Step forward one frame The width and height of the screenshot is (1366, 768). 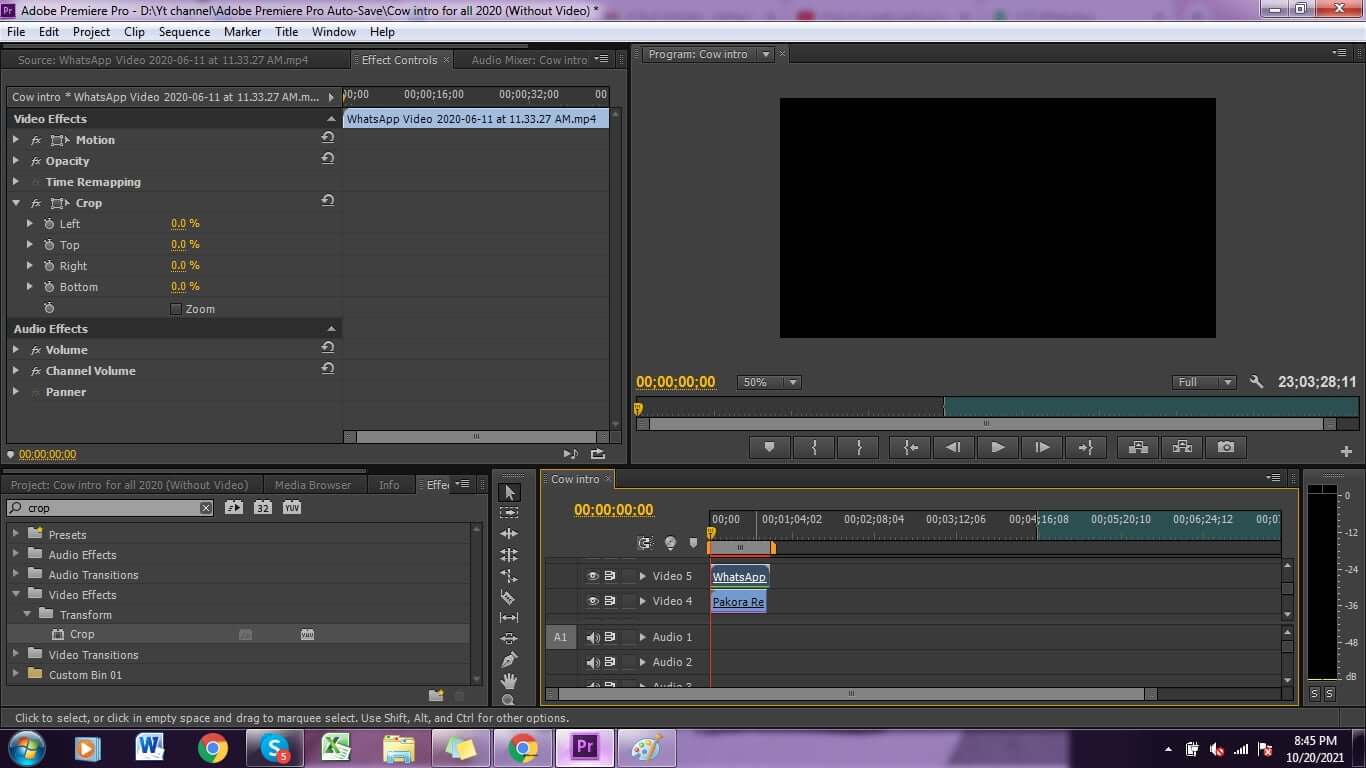click(1041, 447)
